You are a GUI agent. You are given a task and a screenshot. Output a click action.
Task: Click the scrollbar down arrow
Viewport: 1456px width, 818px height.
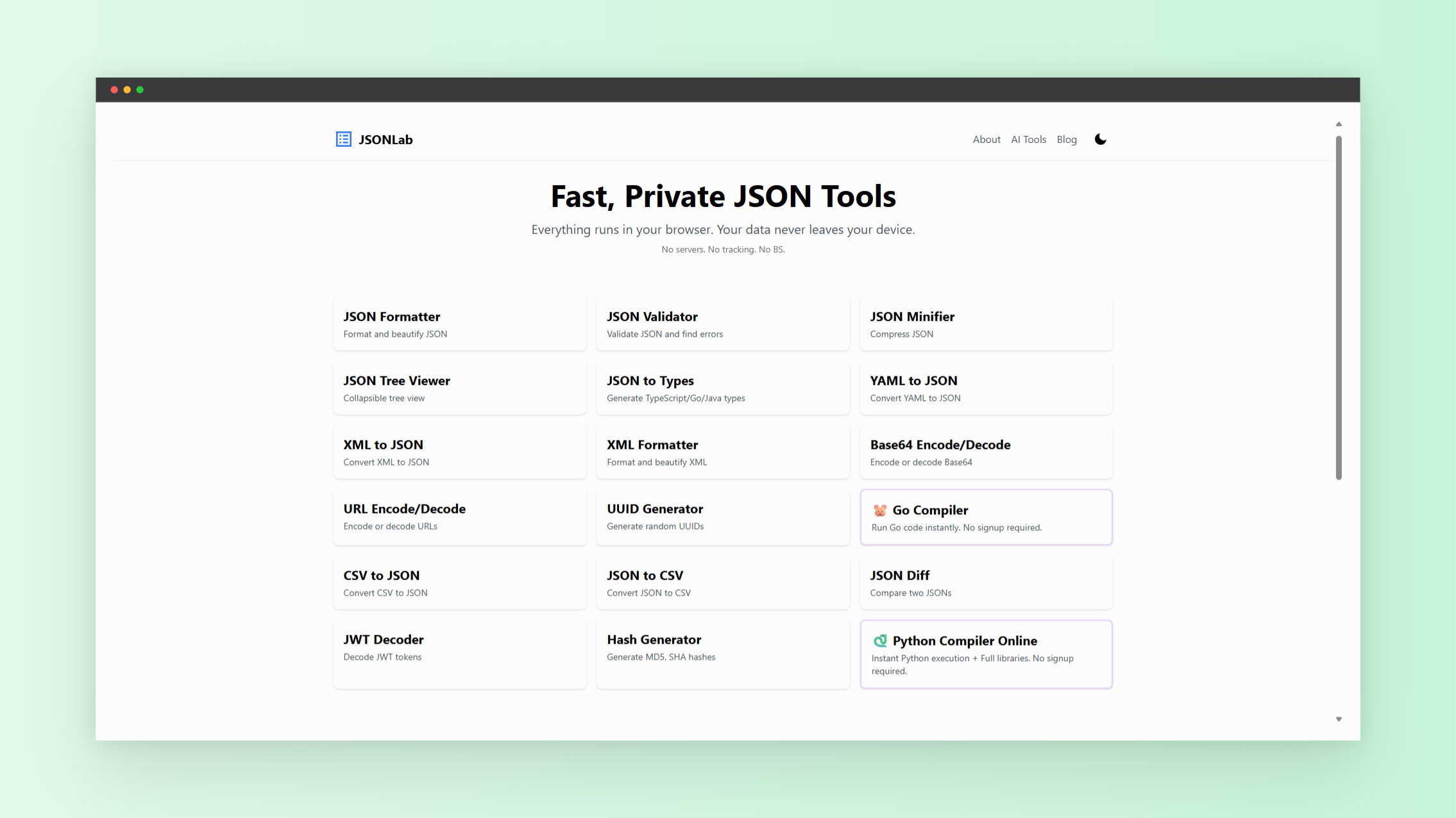(1339, 719)
